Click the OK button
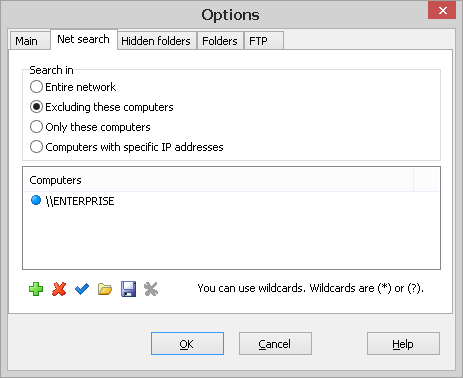 tap(187, 344)
